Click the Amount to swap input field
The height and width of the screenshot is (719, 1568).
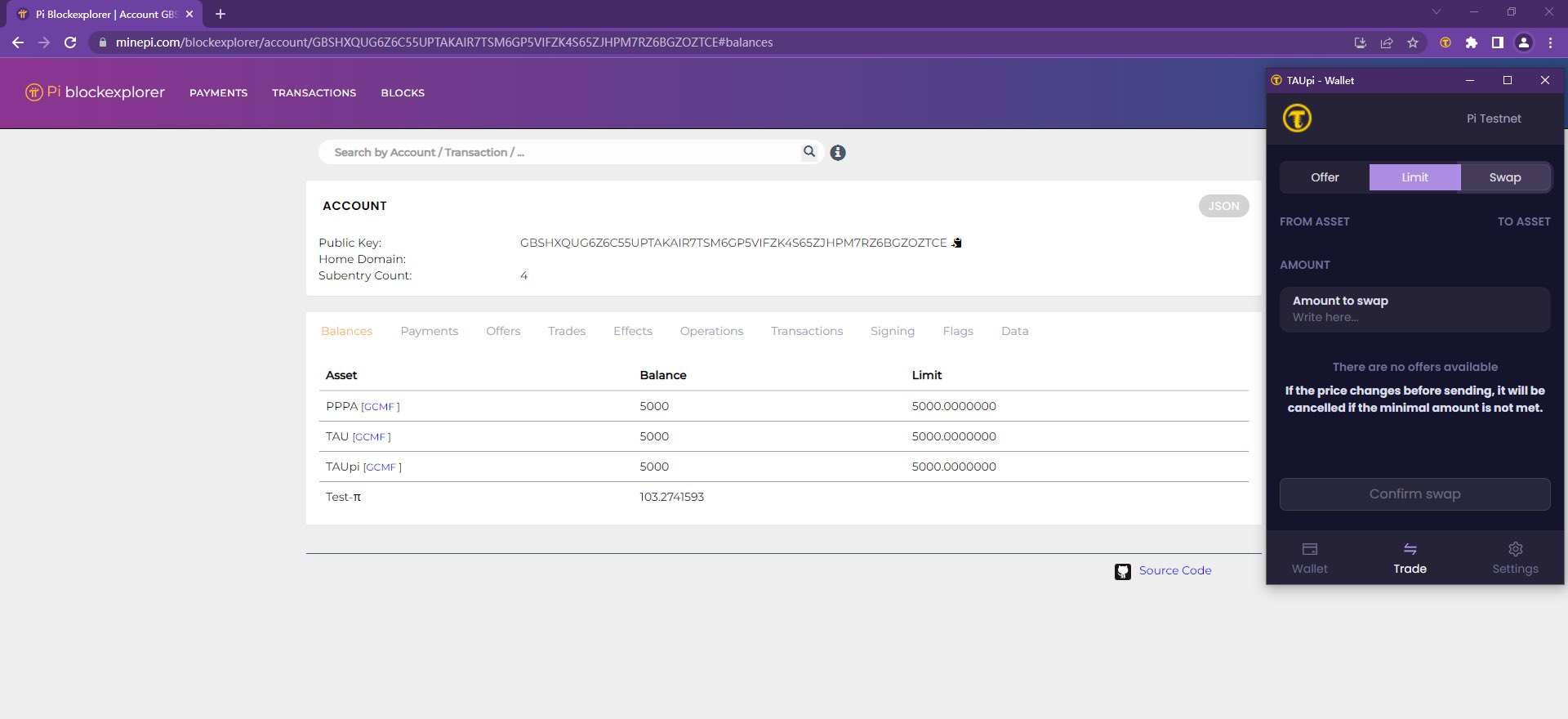click(1415, 310)
